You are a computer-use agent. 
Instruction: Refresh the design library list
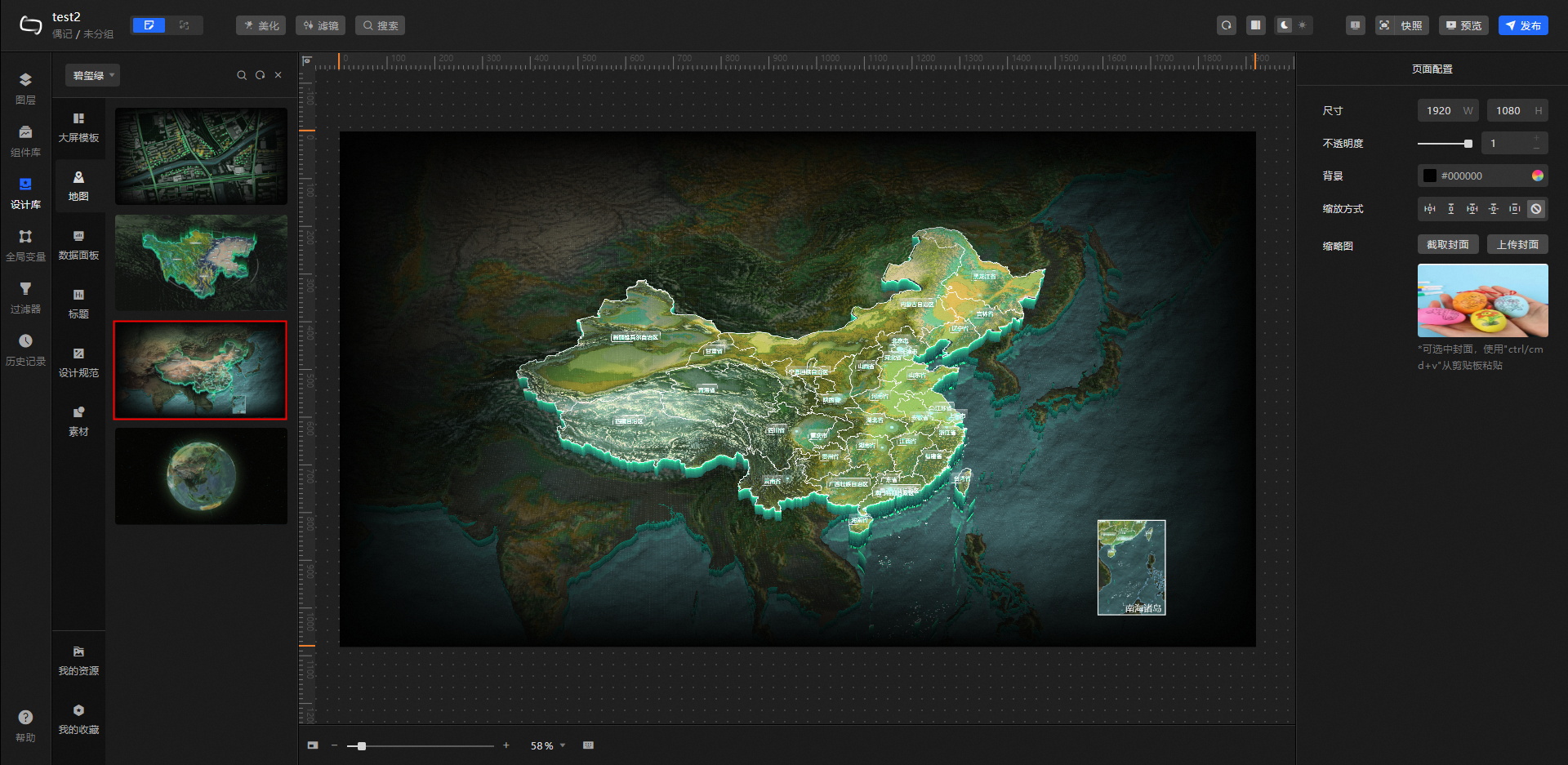pyautogui.click(x=260, y=75)
